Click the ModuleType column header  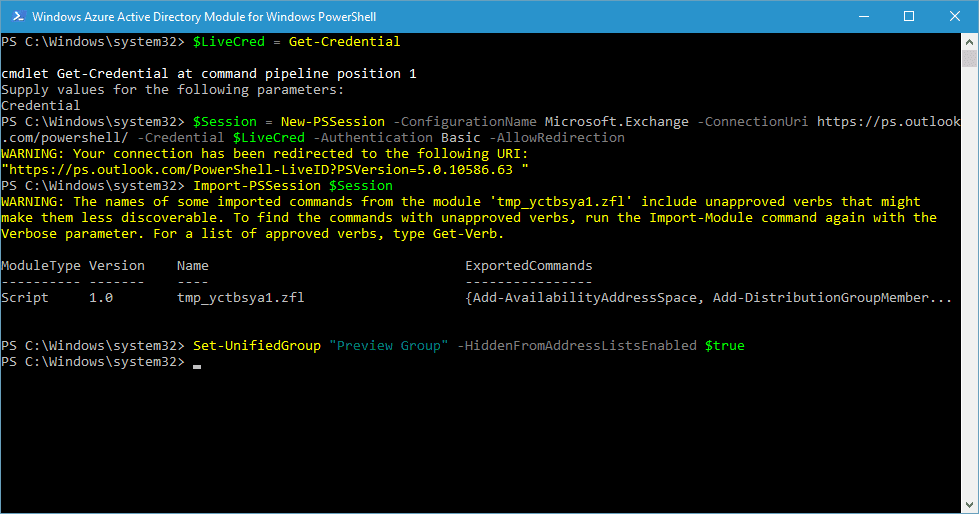click(41, 265)
